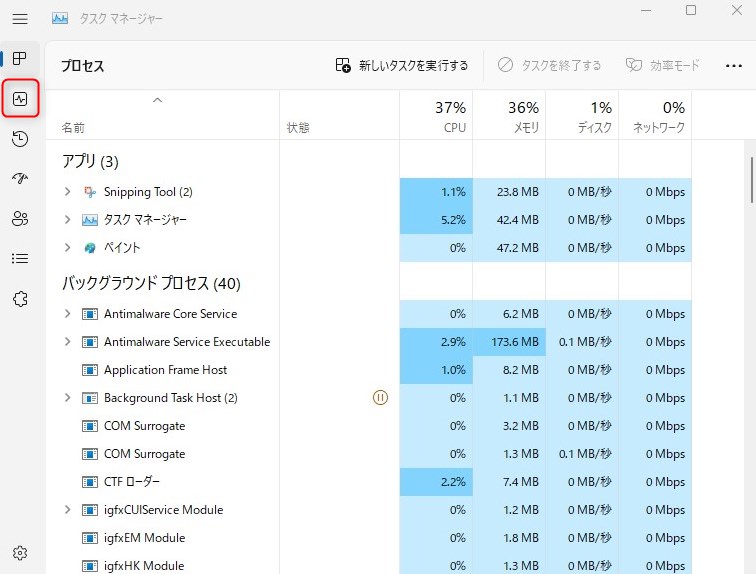Open the three-dot more options menu
The width and height of the screenshot is (756, 574).
pyautogui.click(x=733, y=66)
